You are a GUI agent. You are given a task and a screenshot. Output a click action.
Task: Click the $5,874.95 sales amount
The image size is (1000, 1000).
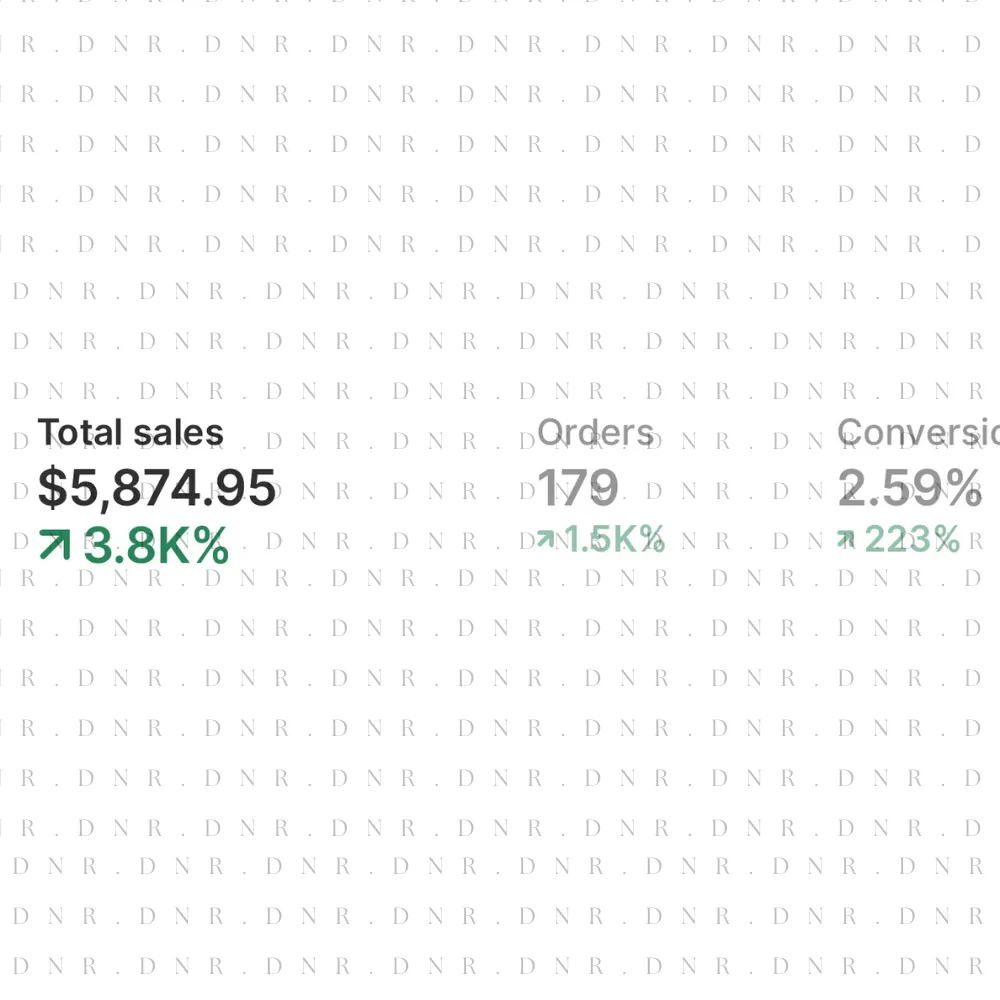(157, 488)
